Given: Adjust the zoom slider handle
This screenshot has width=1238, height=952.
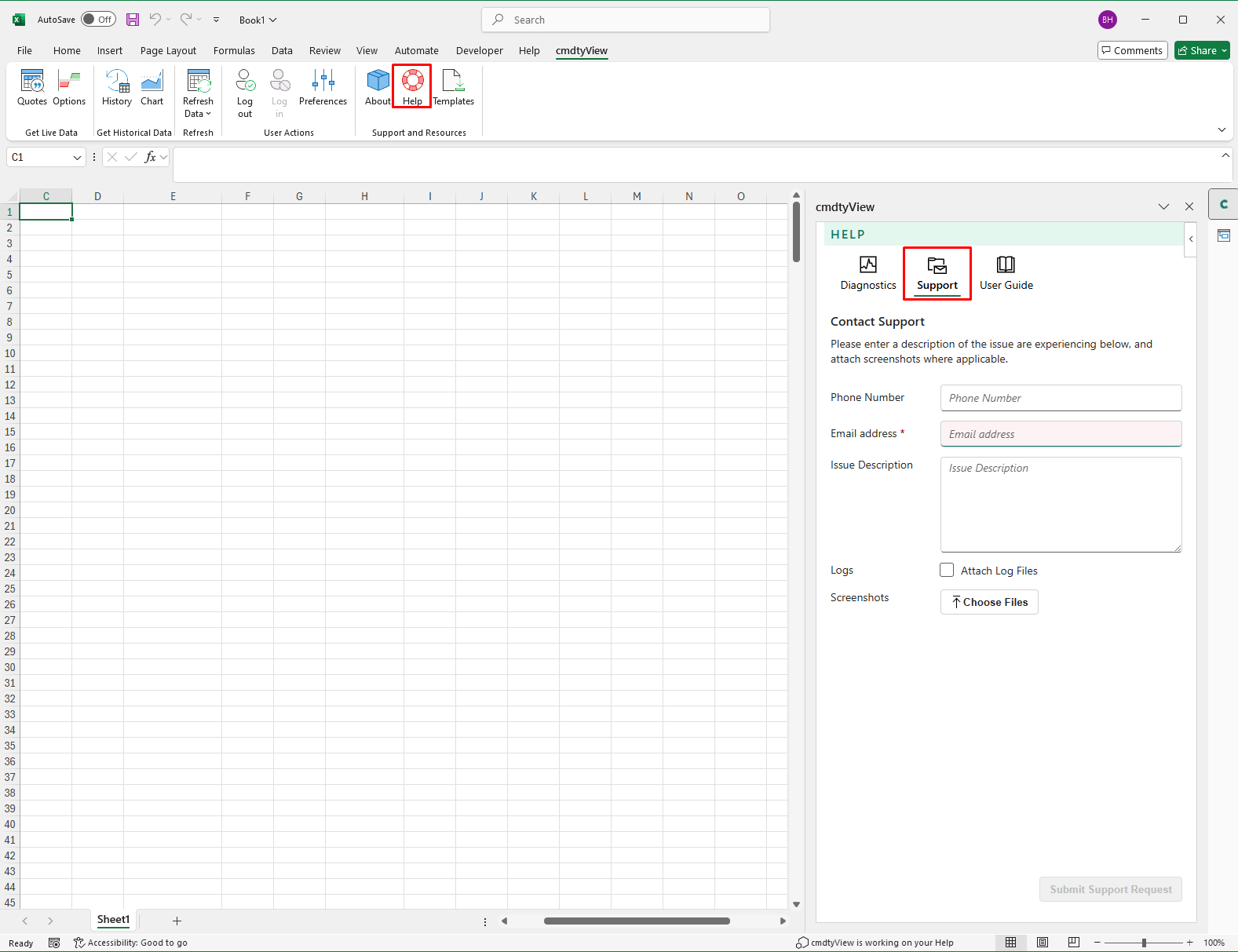Looking at the screenshot, I should tap(1145, 943).
